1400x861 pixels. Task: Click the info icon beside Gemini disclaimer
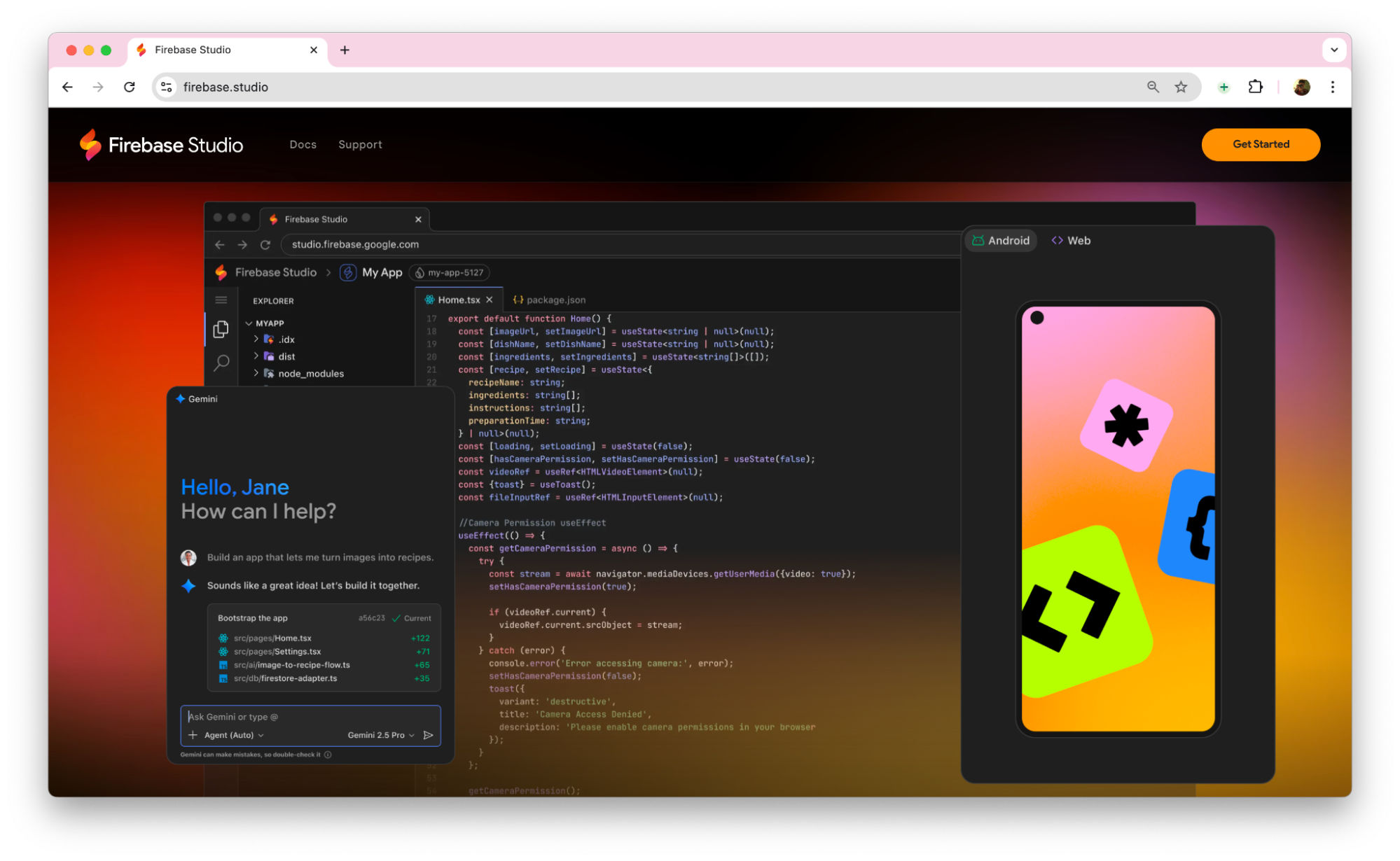pyautogui.click(x=328, y=755)
